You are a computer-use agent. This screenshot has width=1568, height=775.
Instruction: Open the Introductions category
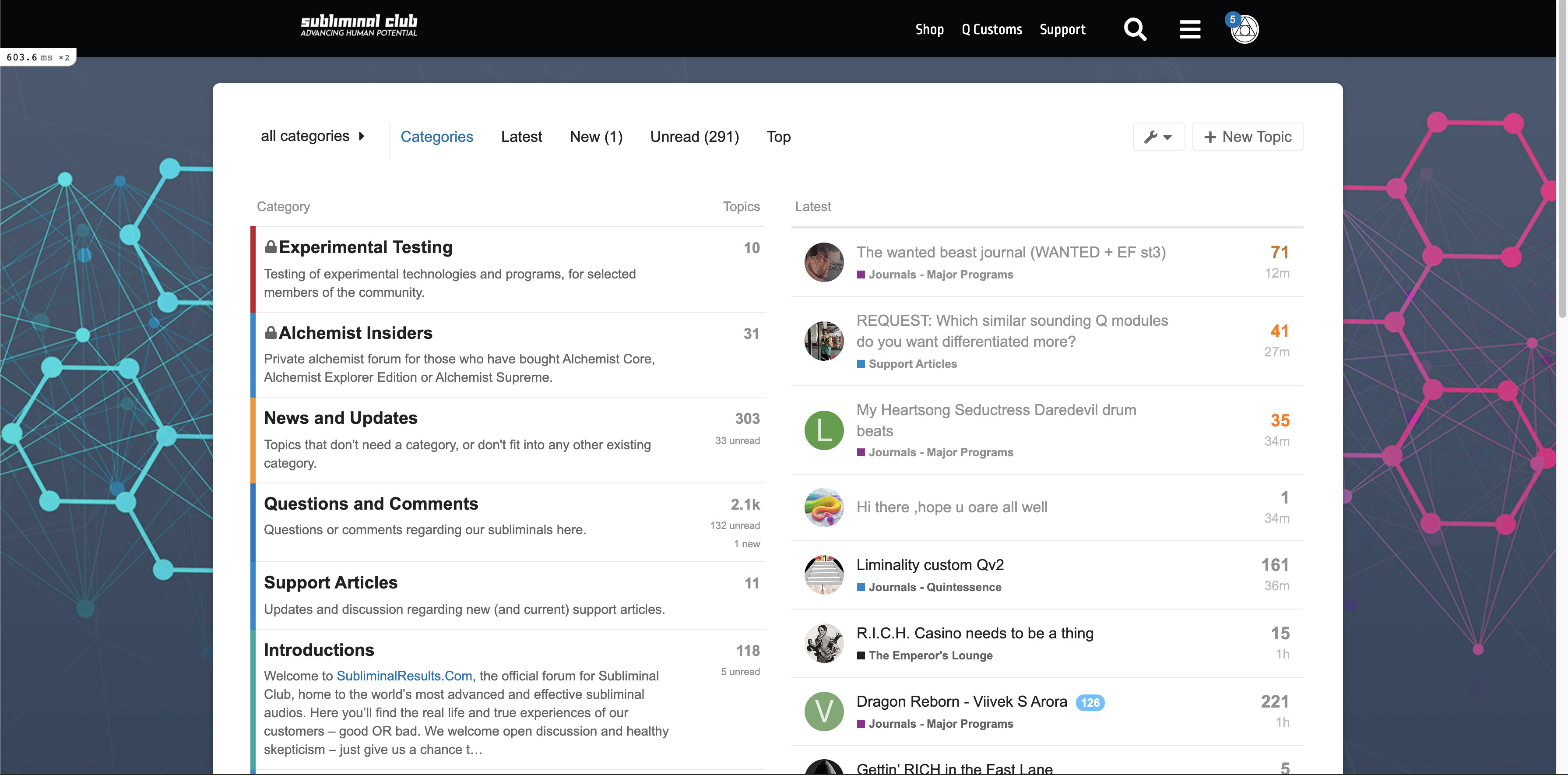pos(318,650)
